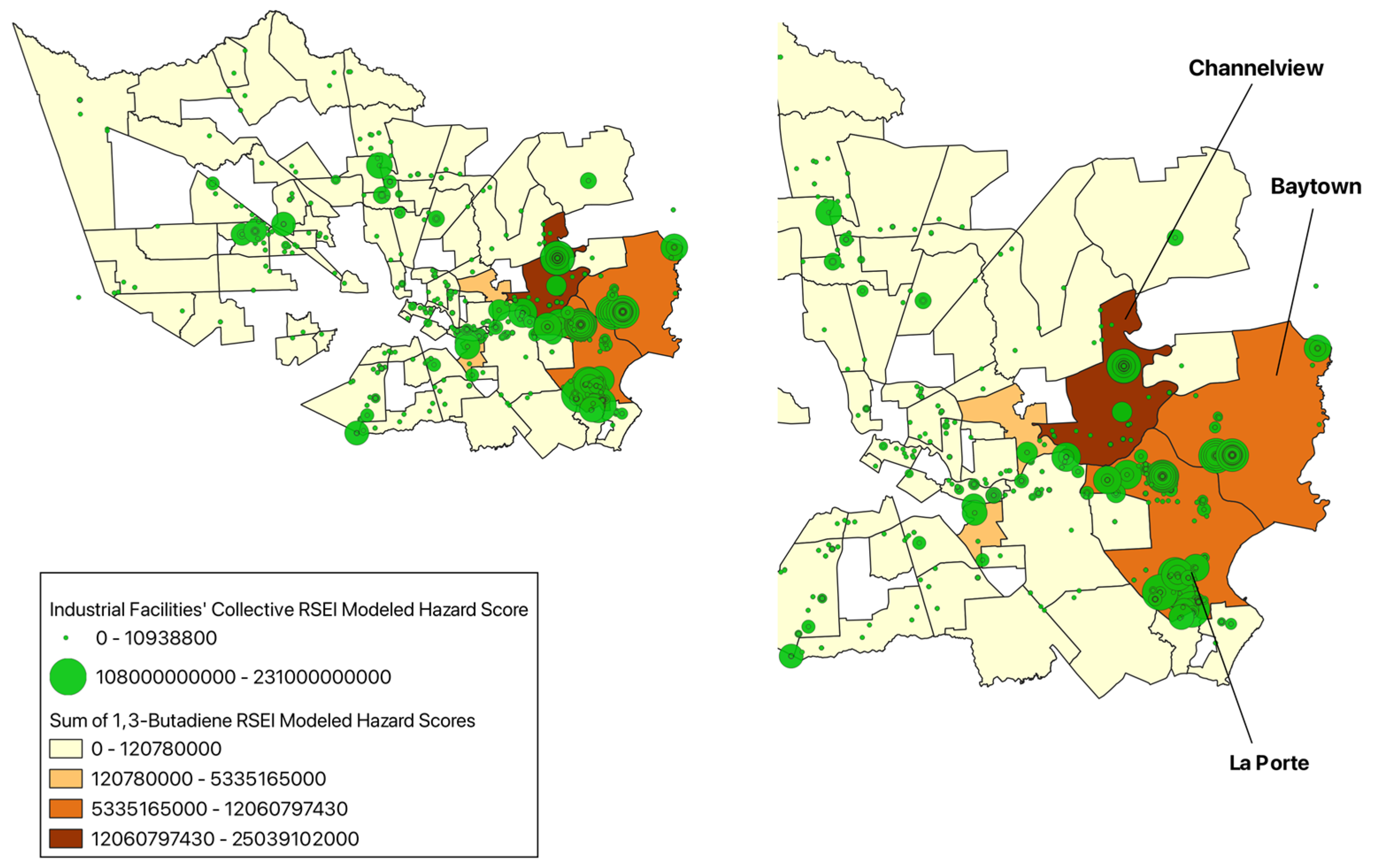Image resolution: width=1373 pixels, height=868 pixels.
Task: Click the large green circle legend symbol
Action: pos(68,677)
